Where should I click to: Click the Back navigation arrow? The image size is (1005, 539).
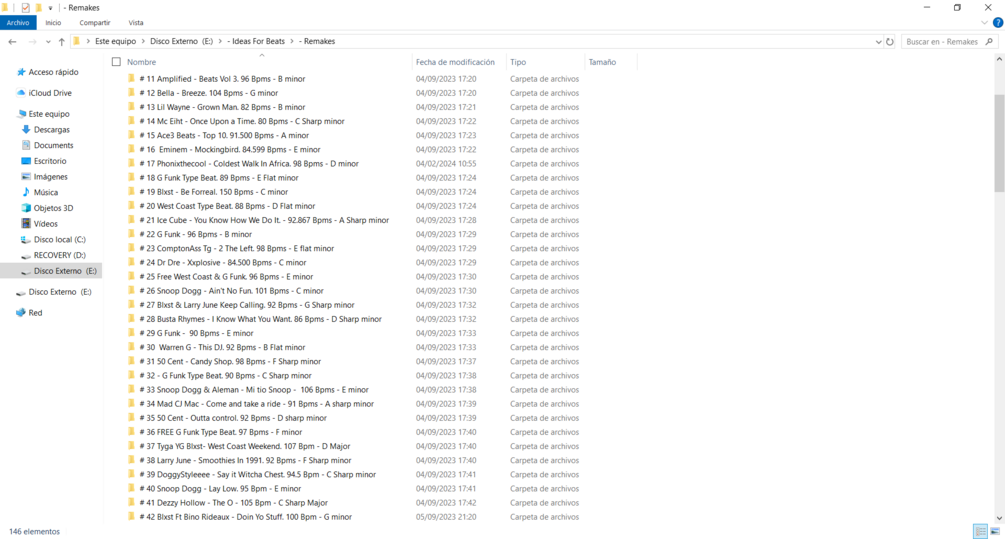12,42
